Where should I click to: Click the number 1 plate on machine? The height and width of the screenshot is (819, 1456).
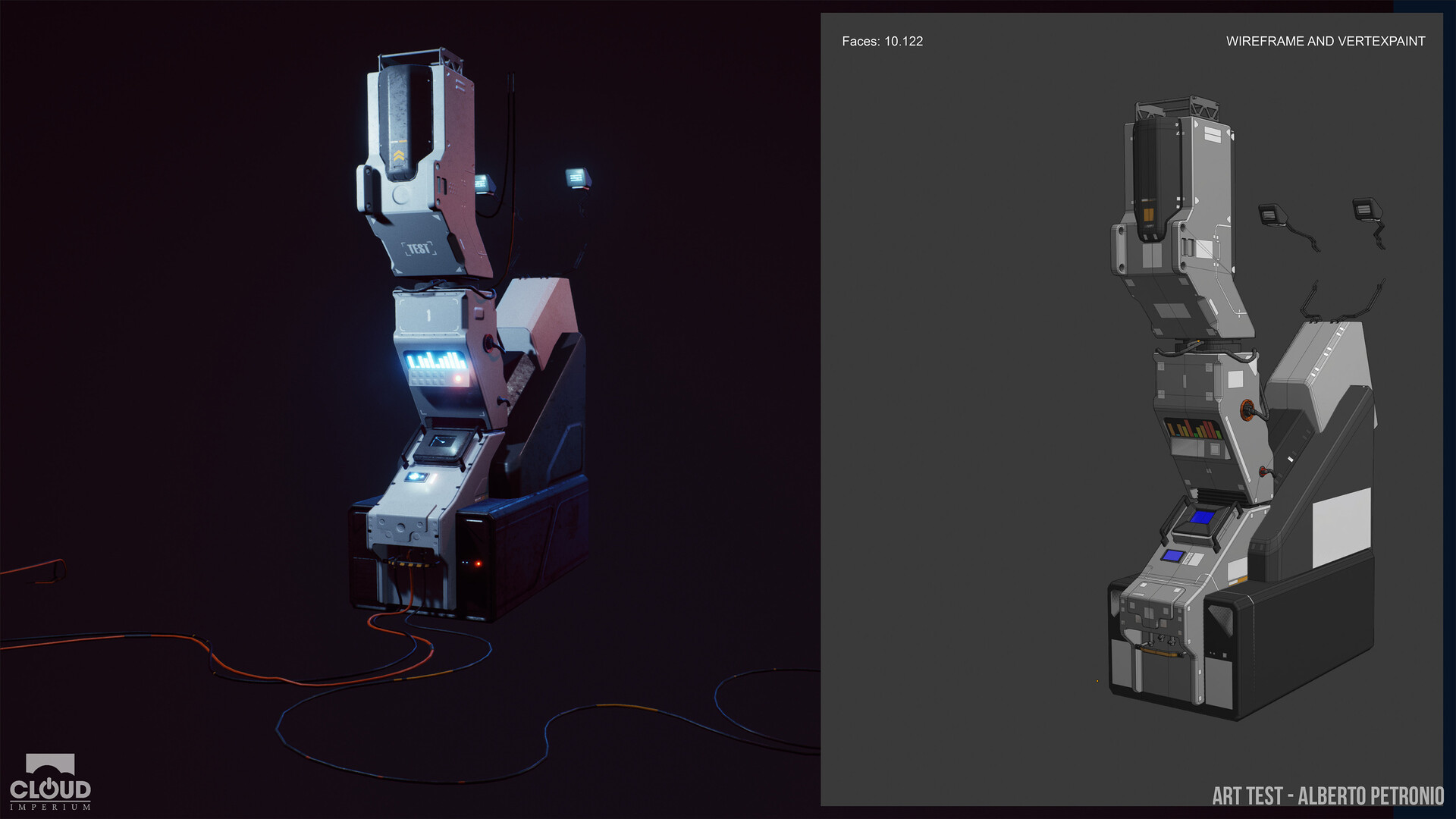pyautogui.click(x=428, y=314)
